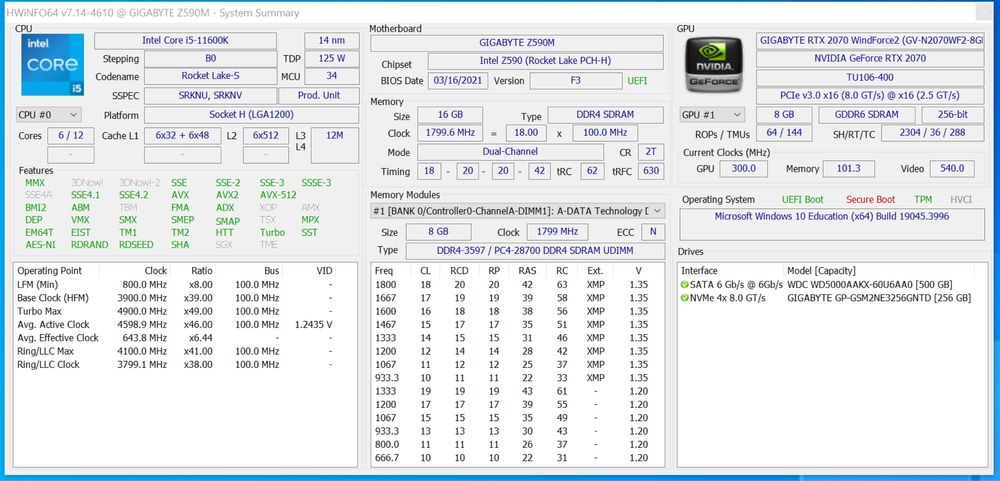Select the Windows 10 Education OS field

click(x=832, y=224)
